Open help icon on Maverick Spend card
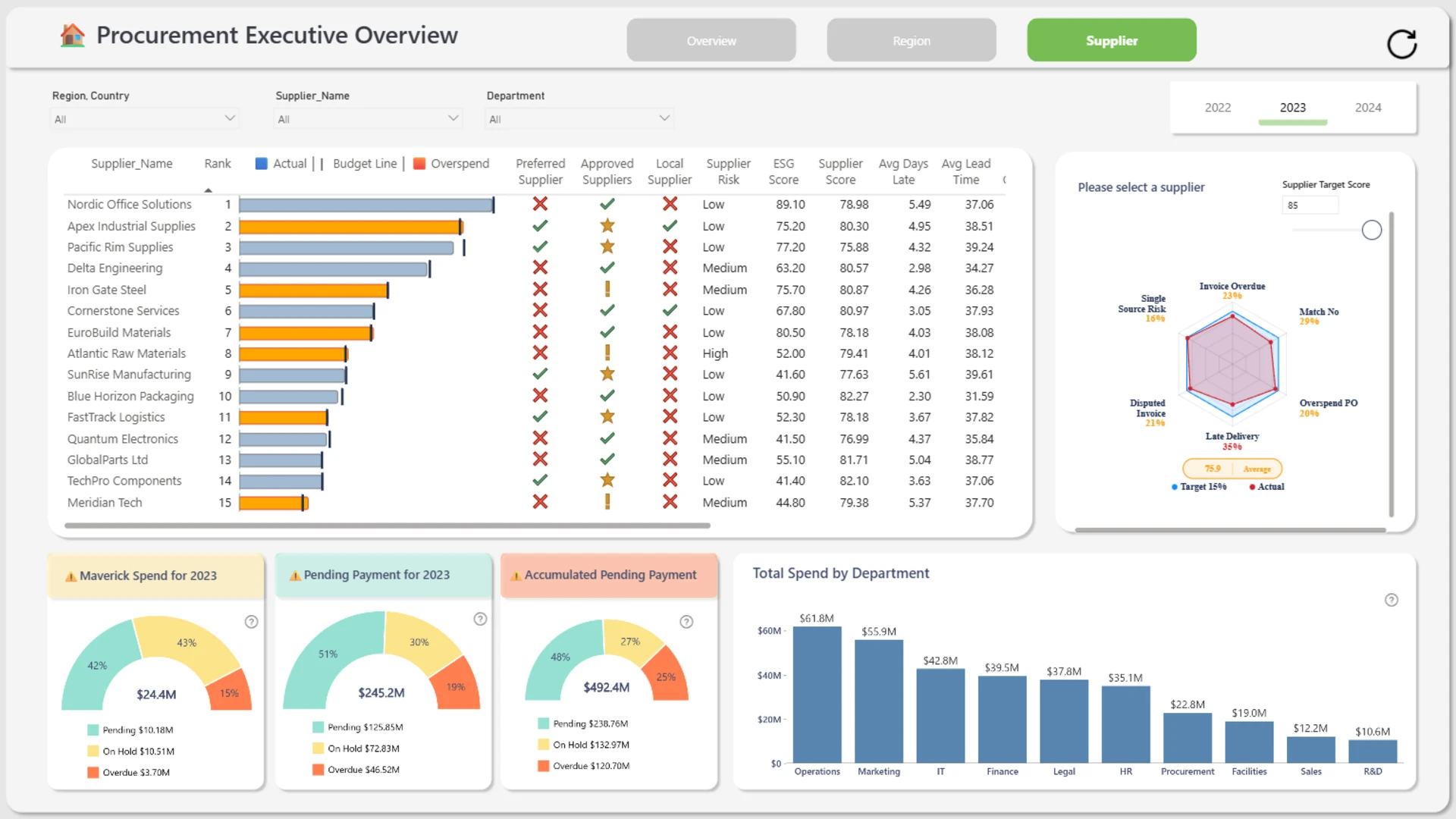The image size is (1456, 819). (x=251, y=622)
